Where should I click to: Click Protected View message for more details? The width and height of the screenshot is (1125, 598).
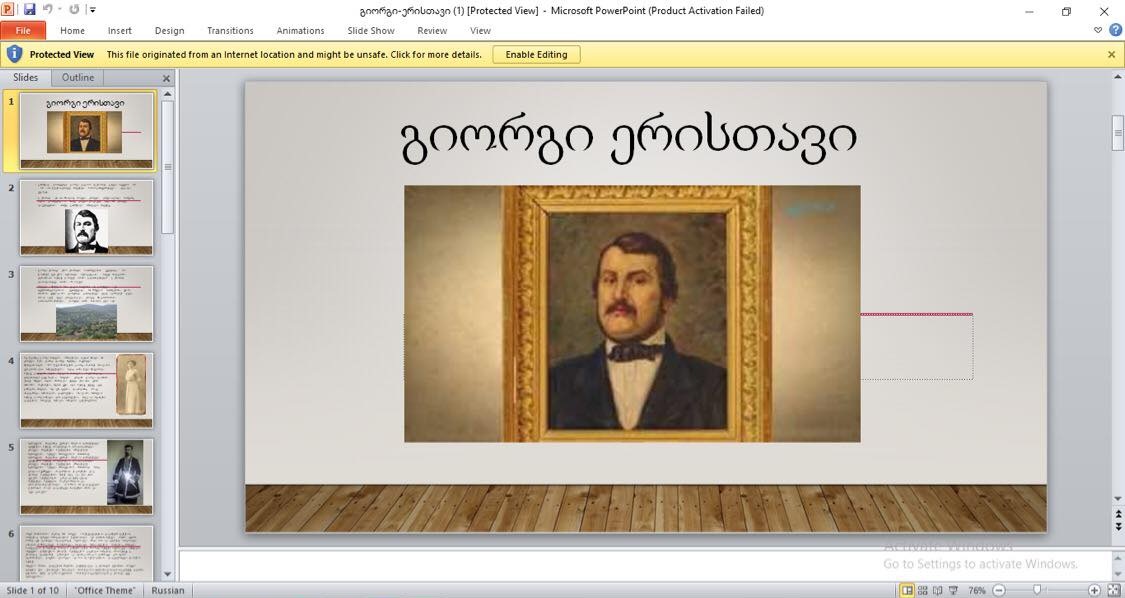click(x=294, y=55)
